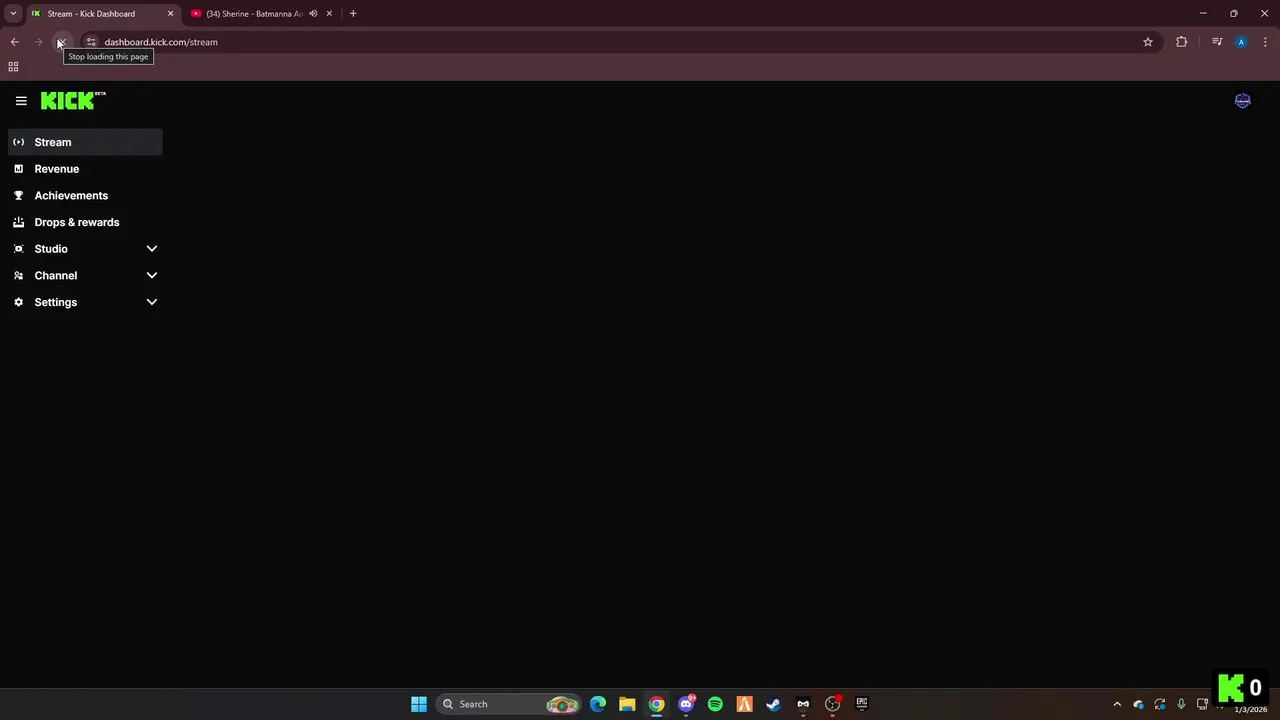
Task: Expand the Settings submenu chevron
Action: (x=152, y=302)
